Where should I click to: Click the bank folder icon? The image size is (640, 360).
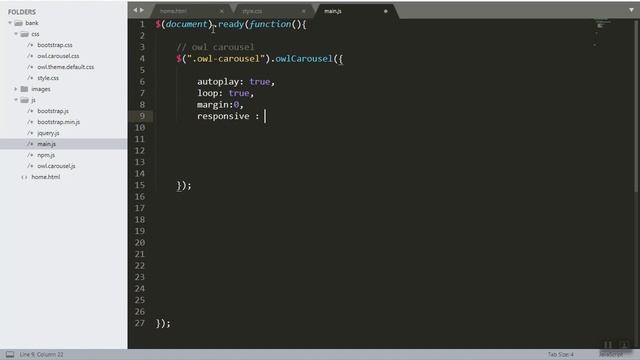tap(18, 23)
